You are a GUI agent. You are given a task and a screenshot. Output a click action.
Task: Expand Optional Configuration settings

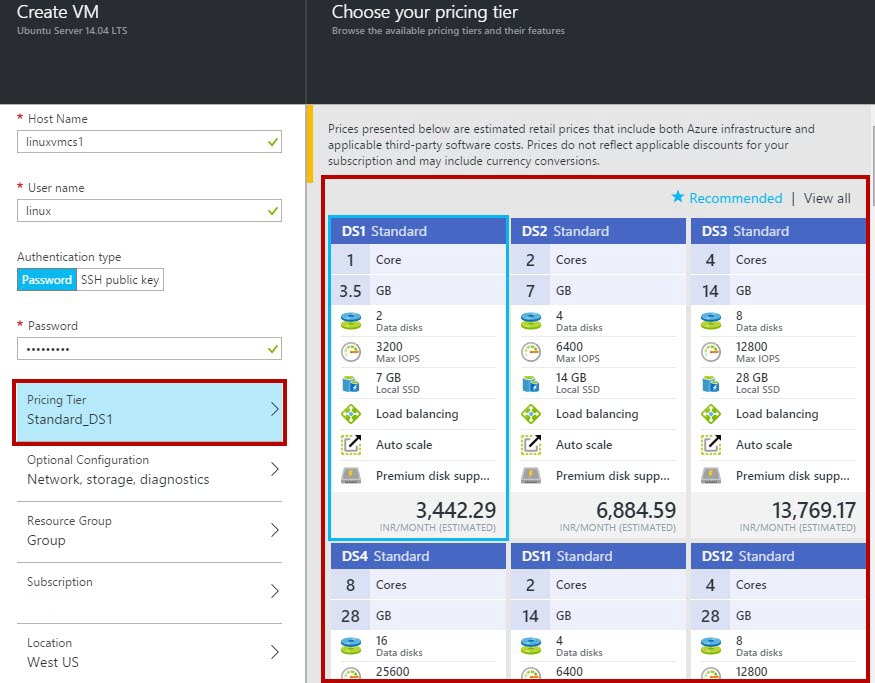150,470
